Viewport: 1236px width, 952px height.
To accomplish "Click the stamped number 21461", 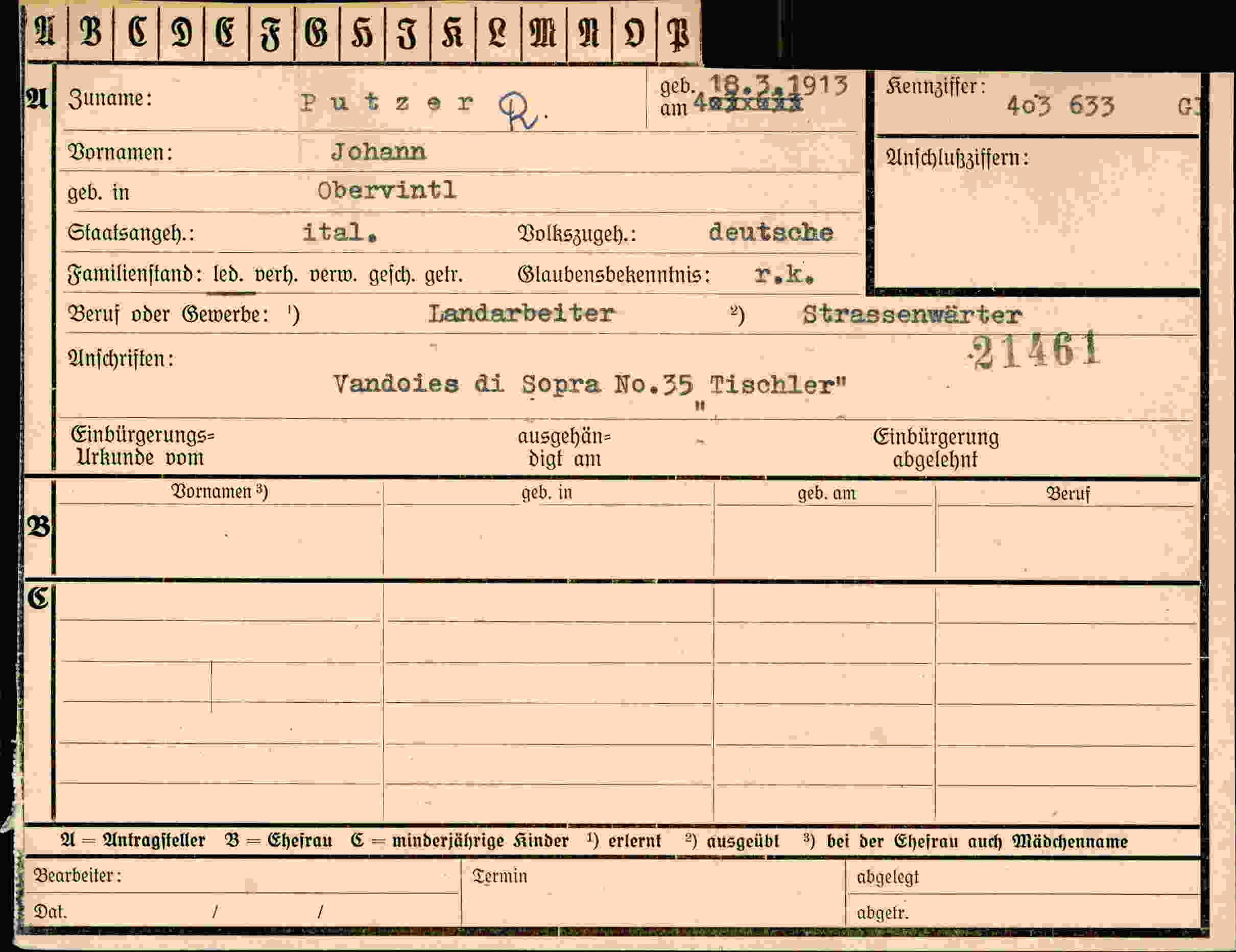I will pos(1035,350).
